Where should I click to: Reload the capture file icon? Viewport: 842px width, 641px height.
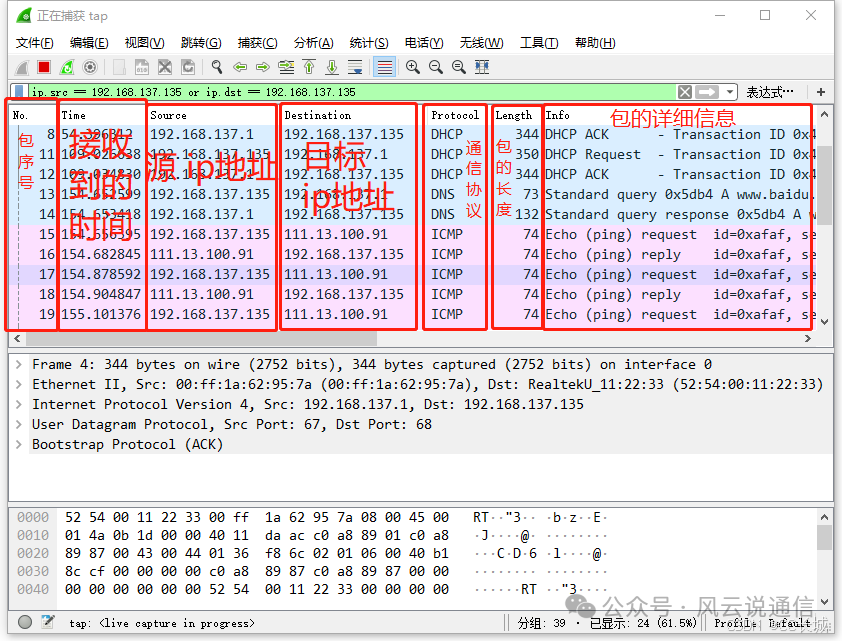(x=188, y=67)
